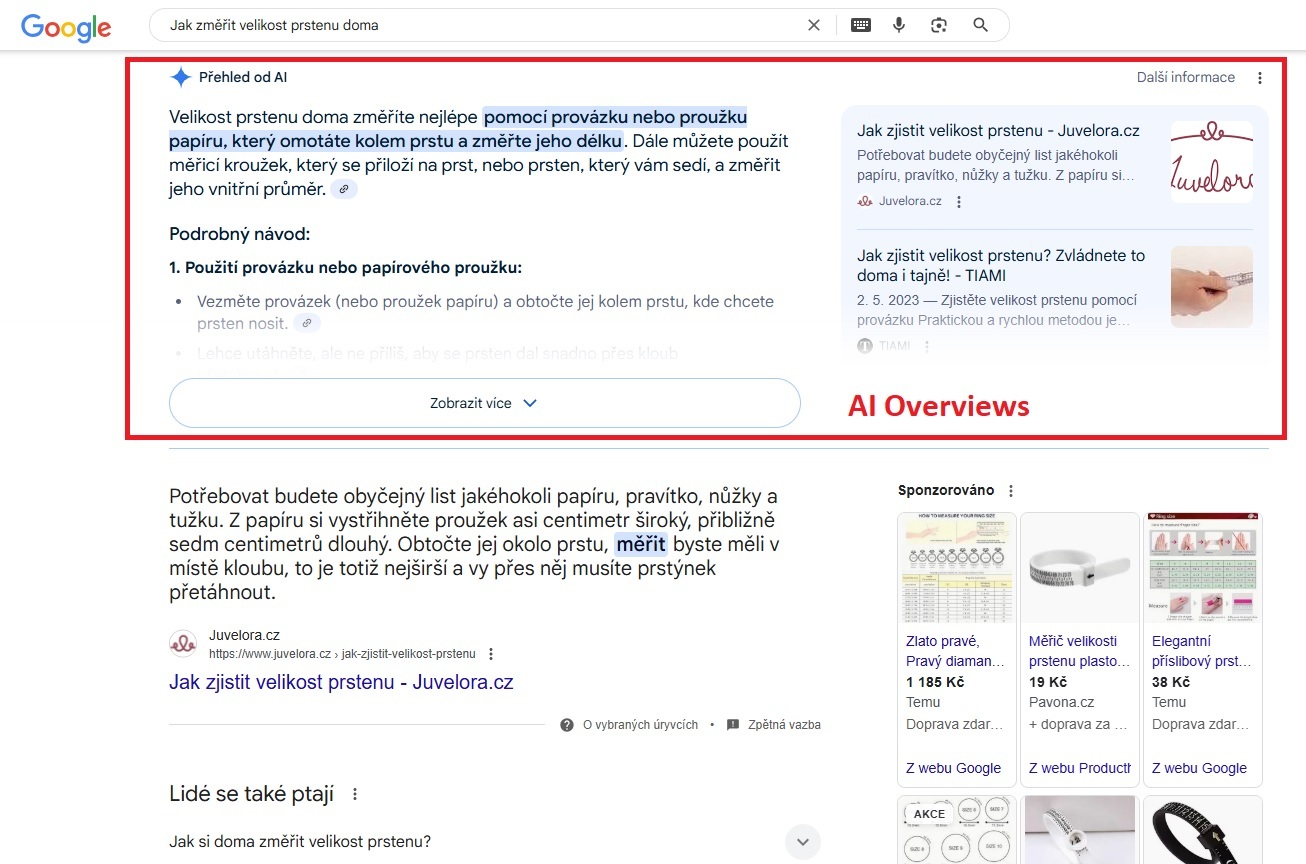Click the Google logo

click(x=66, y=26)
